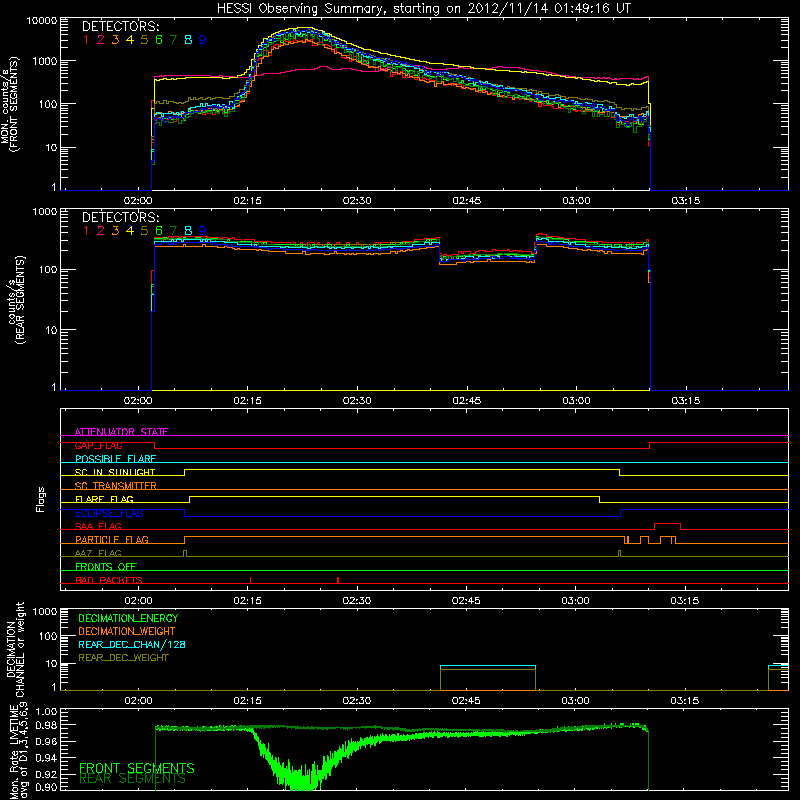
Task: Click 0.92 tick on livetime axis
Action: point(46,774)
